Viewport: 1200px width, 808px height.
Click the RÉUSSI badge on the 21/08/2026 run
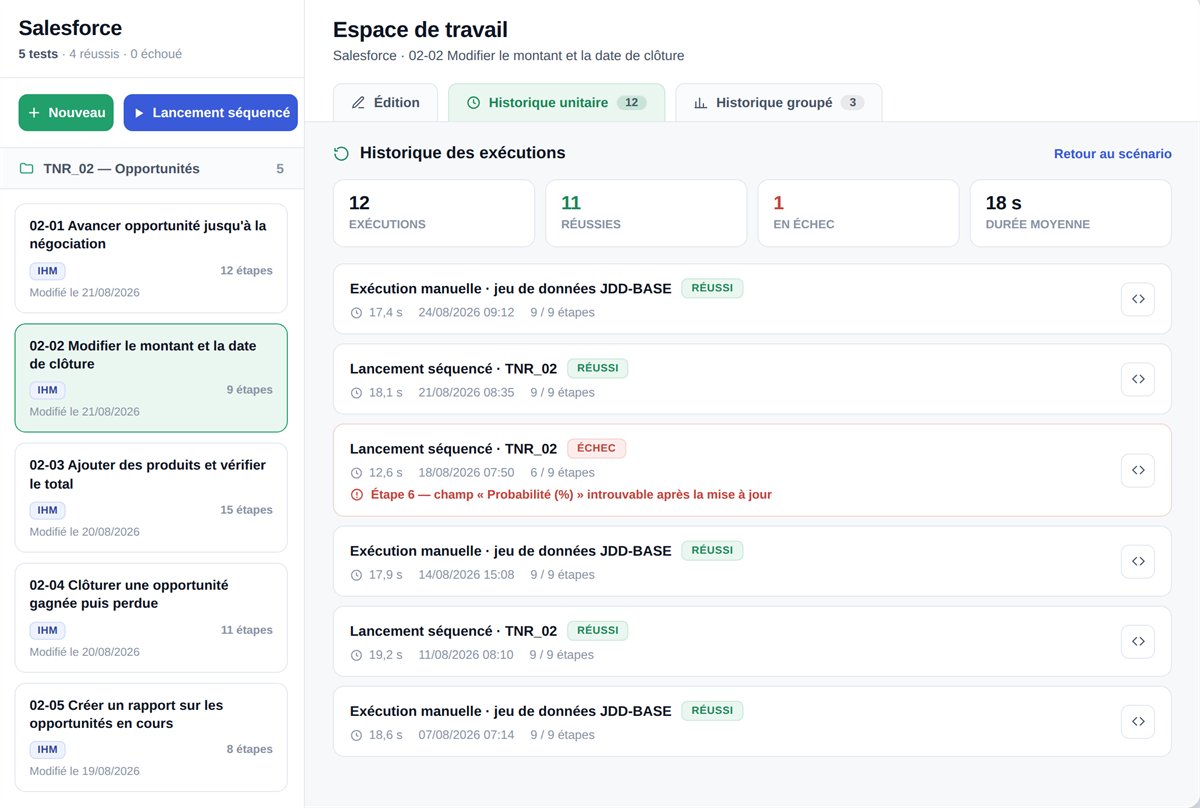pyautogui.click(x=597, y=368)
